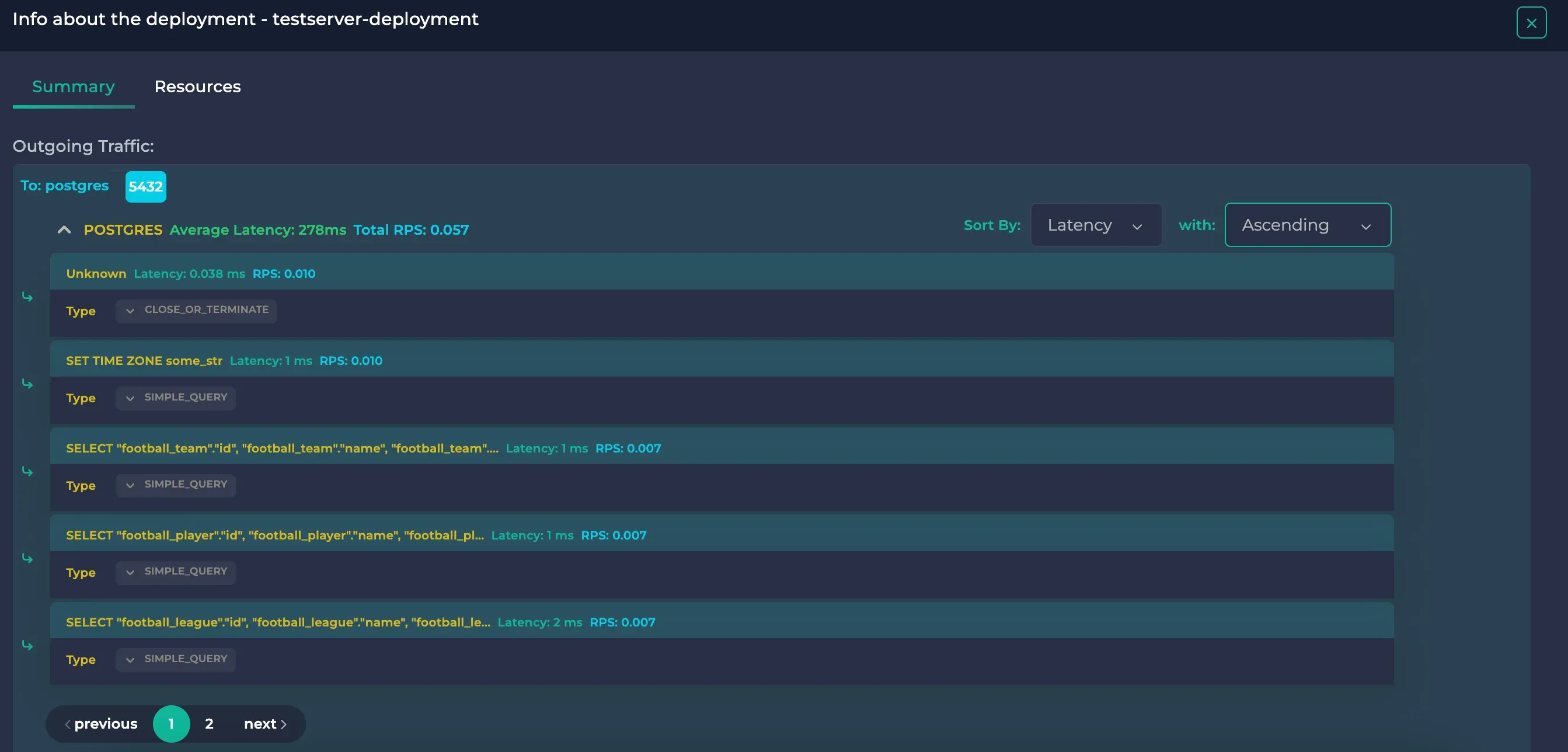Image resolution: width=1568 pixels, height=752 pixels.
Task: Open the Ascending order dropdown
Action: click(1307, 224)
